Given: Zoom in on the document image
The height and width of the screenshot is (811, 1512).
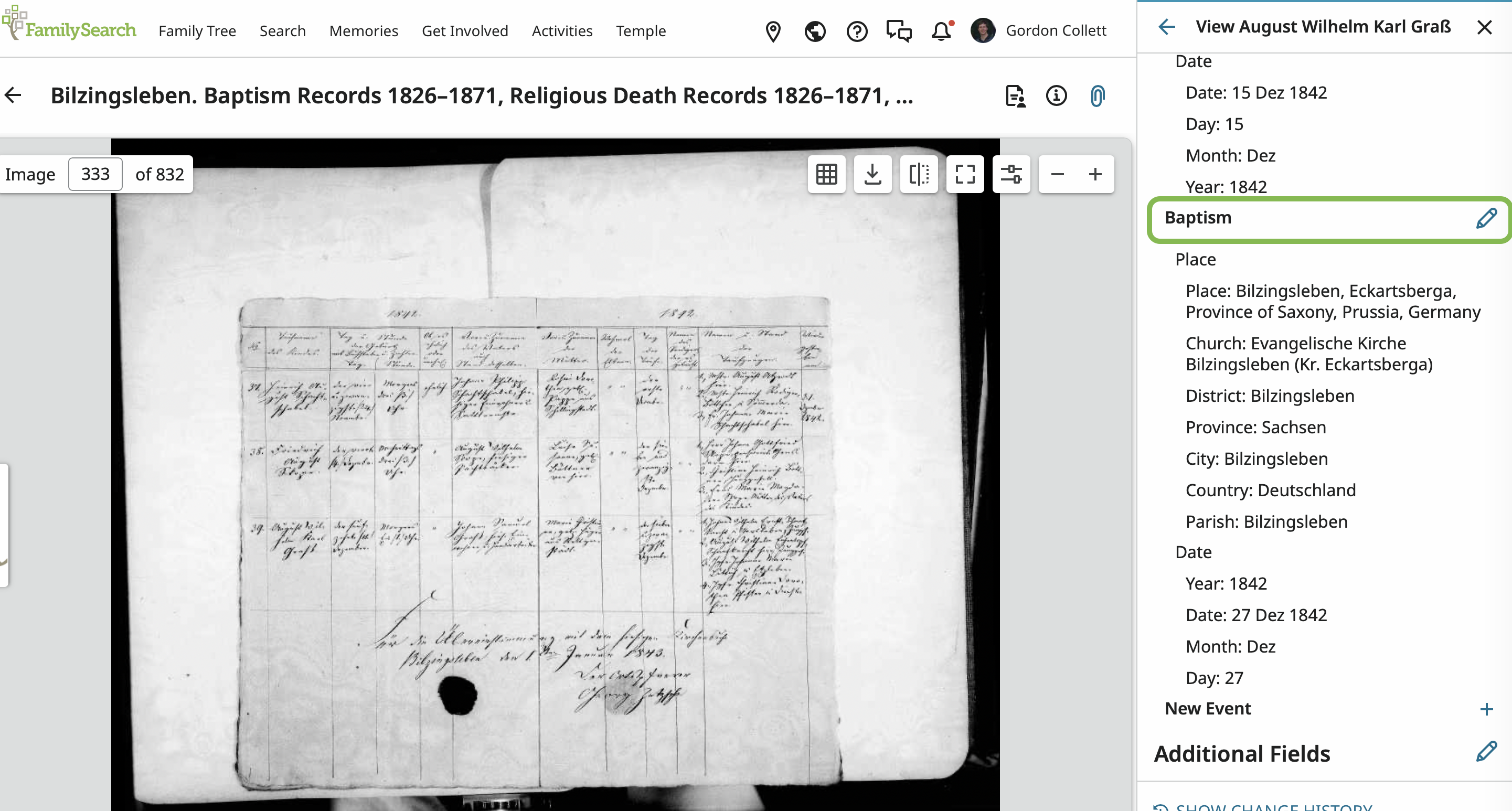Looking at the screenshot, I should click(x=1095, y=174).
